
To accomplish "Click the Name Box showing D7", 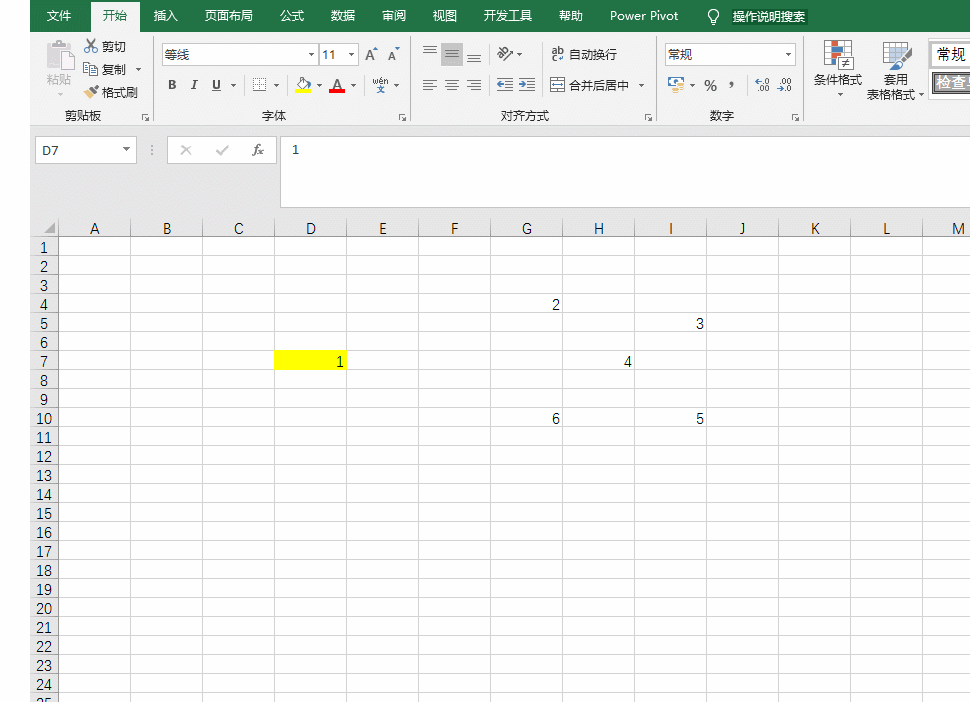I will 85,150.
